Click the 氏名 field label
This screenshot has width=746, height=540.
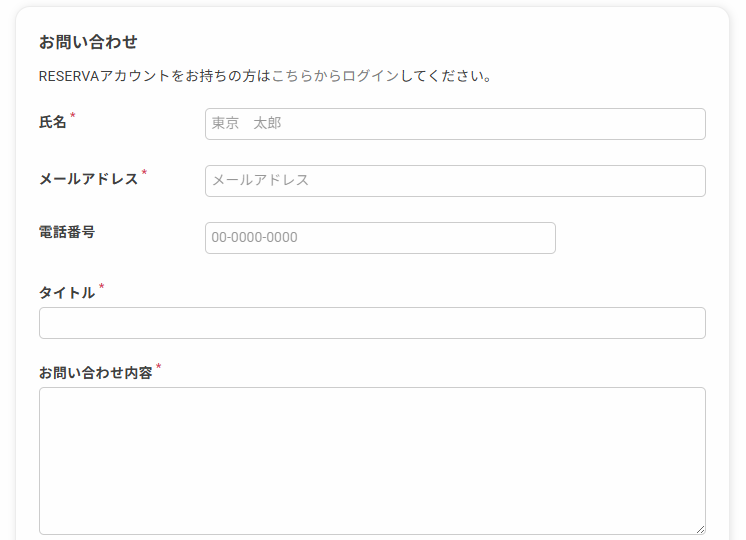[53, 122]
